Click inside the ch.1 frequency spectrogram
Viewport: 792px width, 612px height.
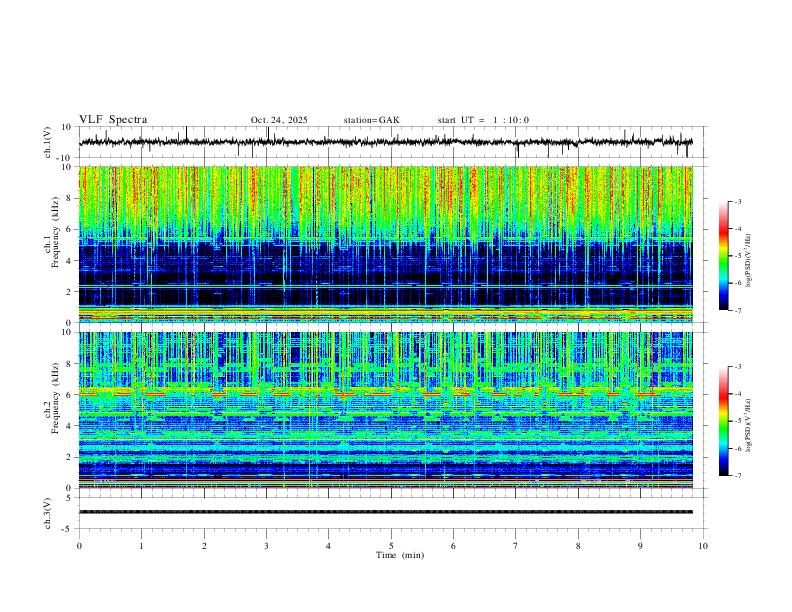click(386, 244)
